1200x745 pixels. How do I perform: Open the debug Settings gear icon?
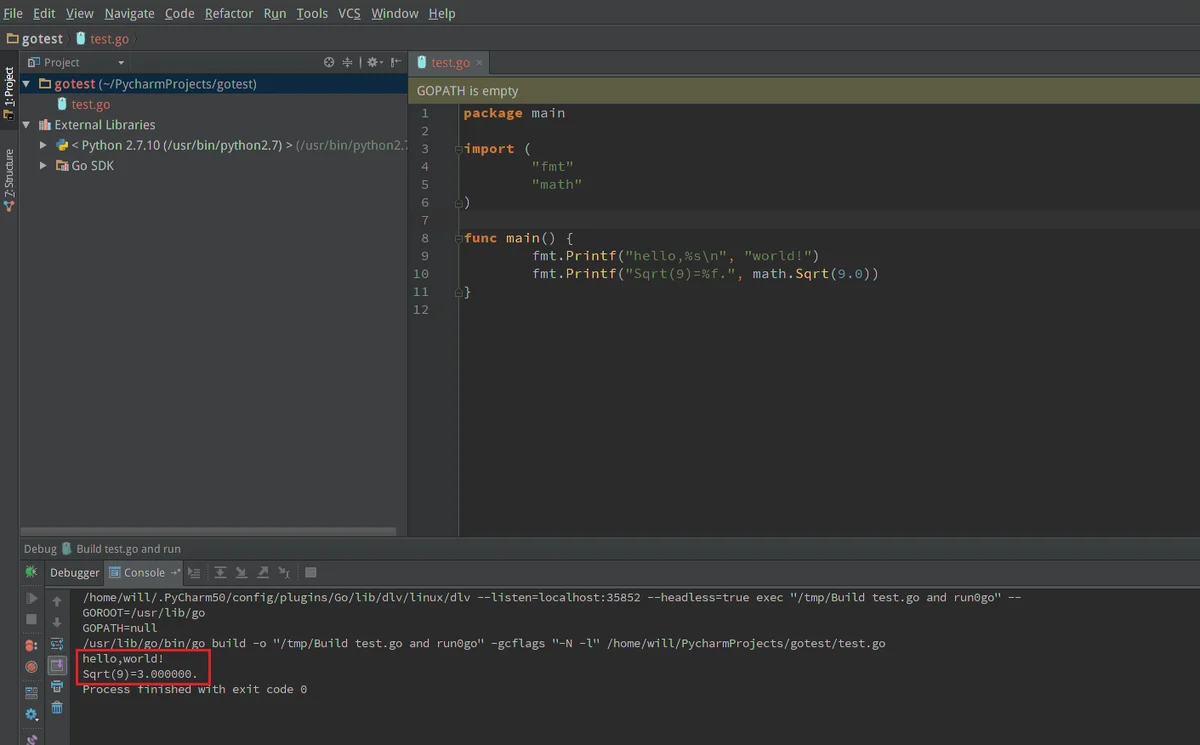31,715
